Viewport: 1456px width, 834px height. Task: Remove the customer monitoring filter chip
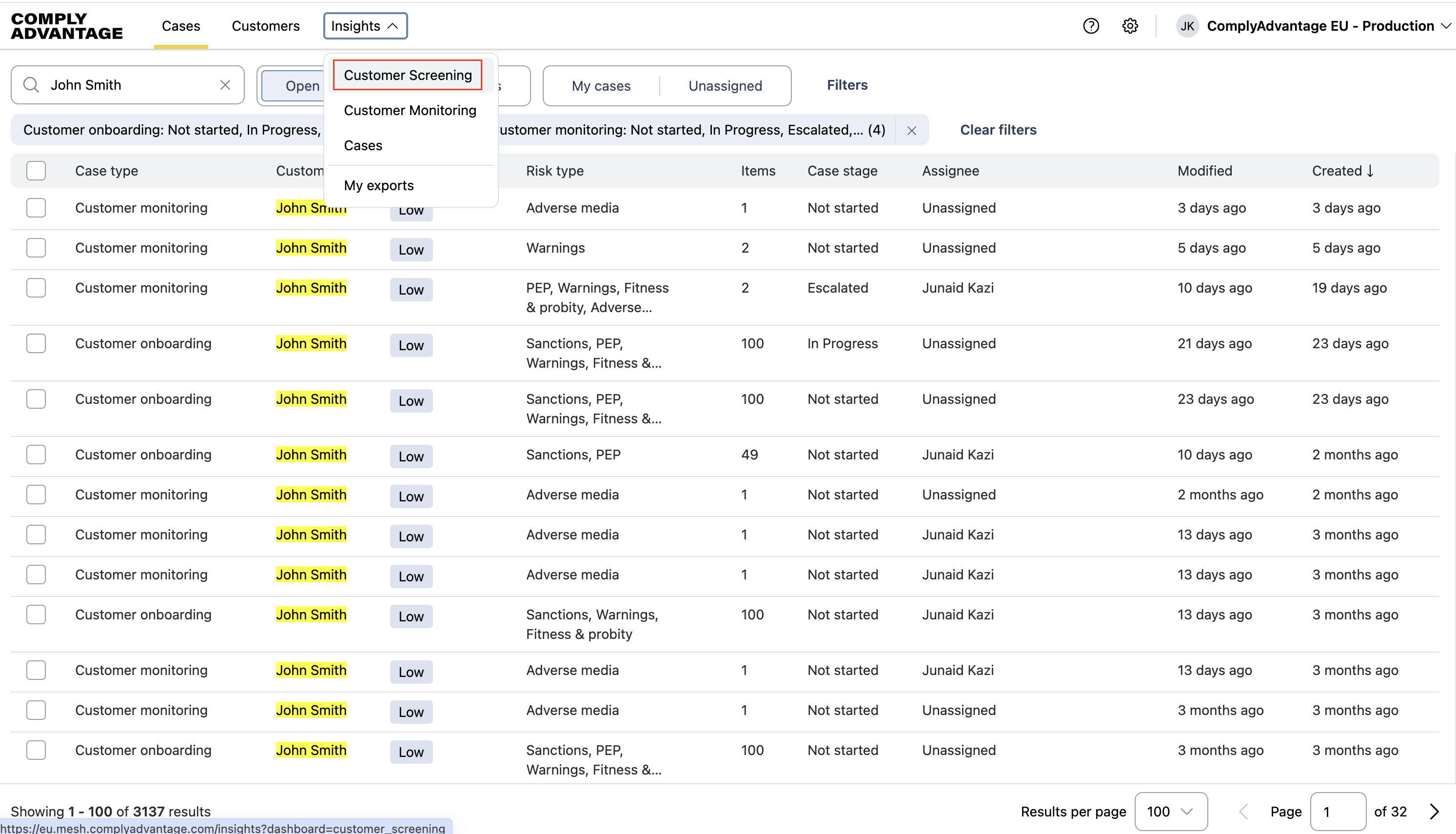[911, 131]
